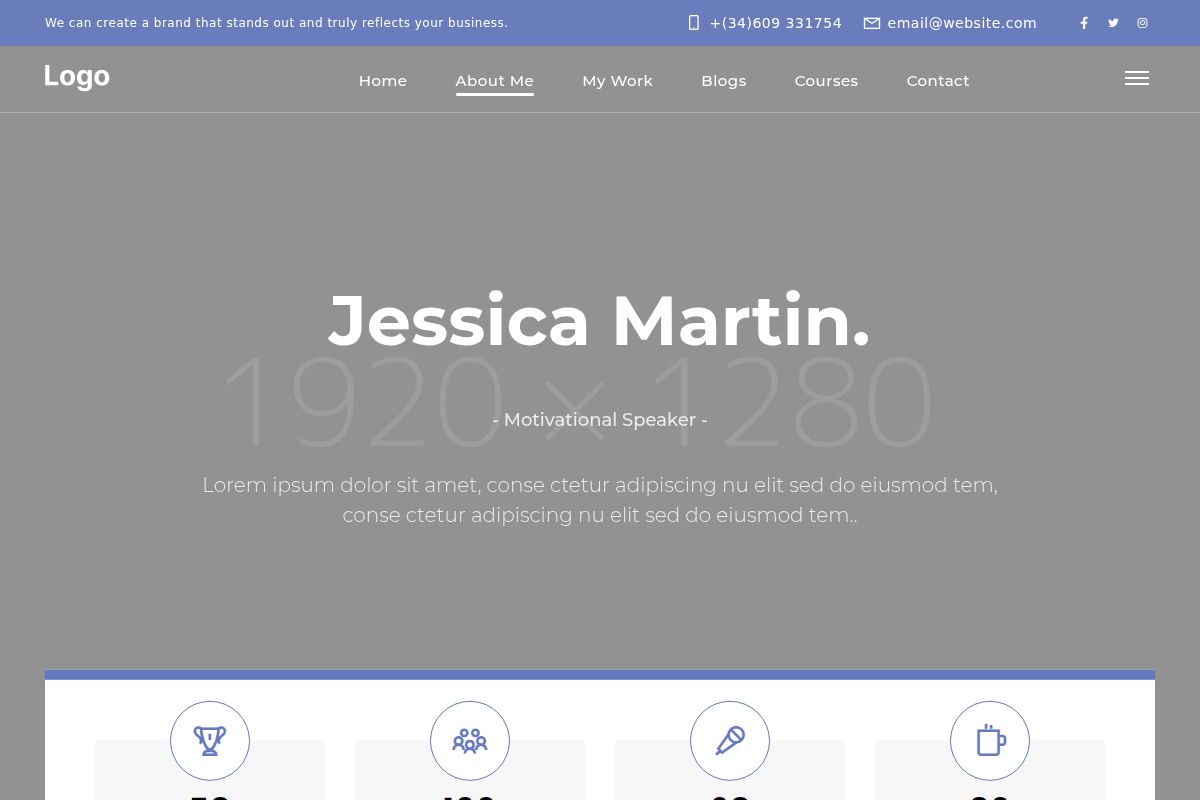Click the trophy icon circle
Viewport: 1200px width, 800px height.
pyautogui.click(x=210, y=741)
